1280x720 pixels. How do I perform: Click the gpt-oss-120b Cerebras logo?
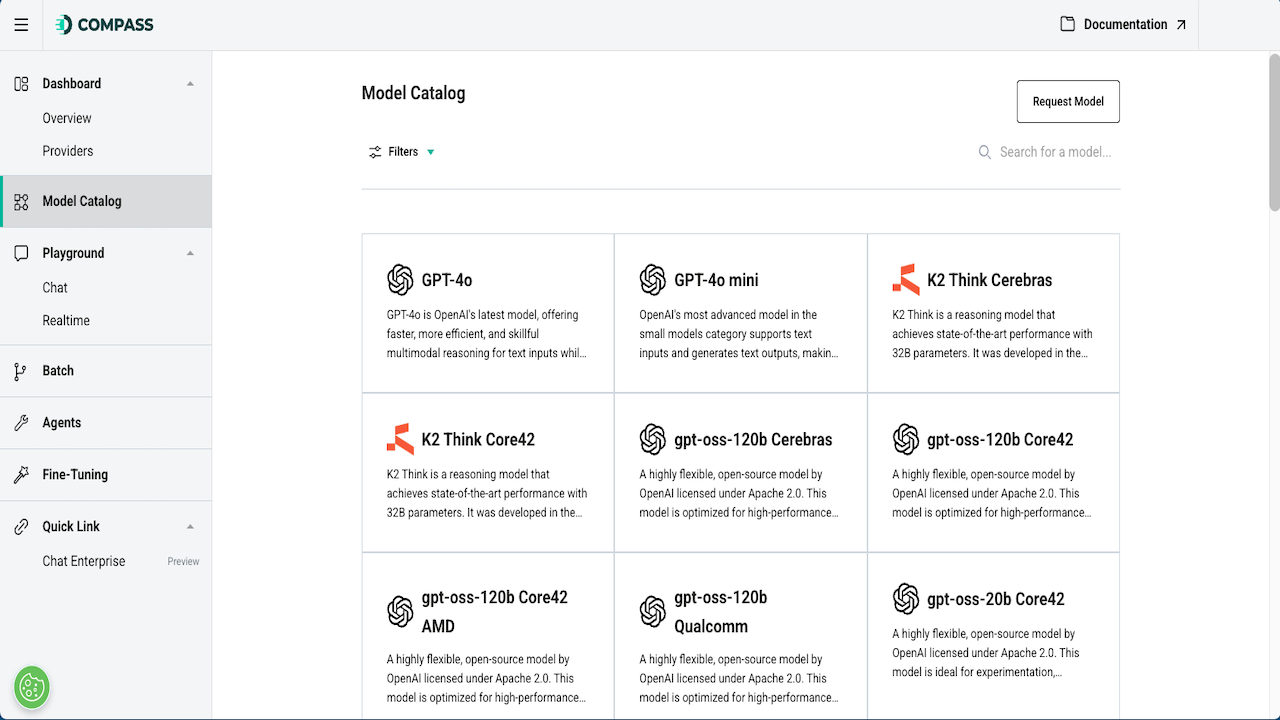pos(653,439)
